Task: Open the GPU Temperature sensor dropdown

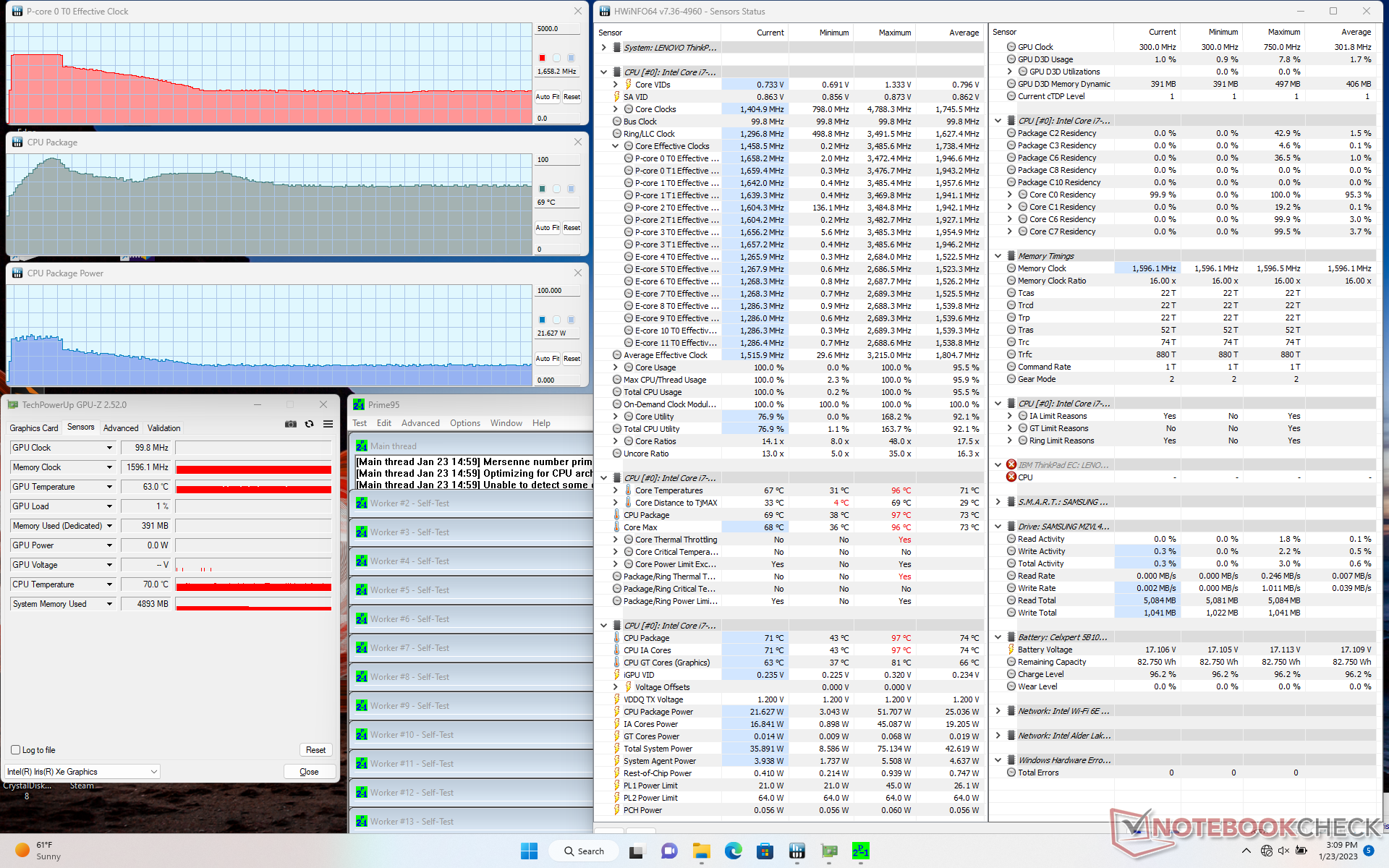Action: pyautogui.click(x=109, y=487)
